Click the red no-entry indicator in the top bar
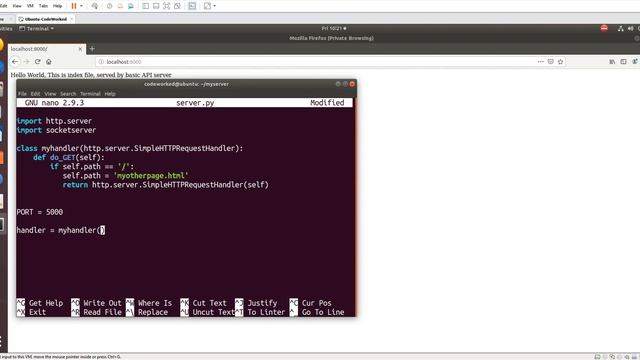The image size is (640, 360). point(604,28)
